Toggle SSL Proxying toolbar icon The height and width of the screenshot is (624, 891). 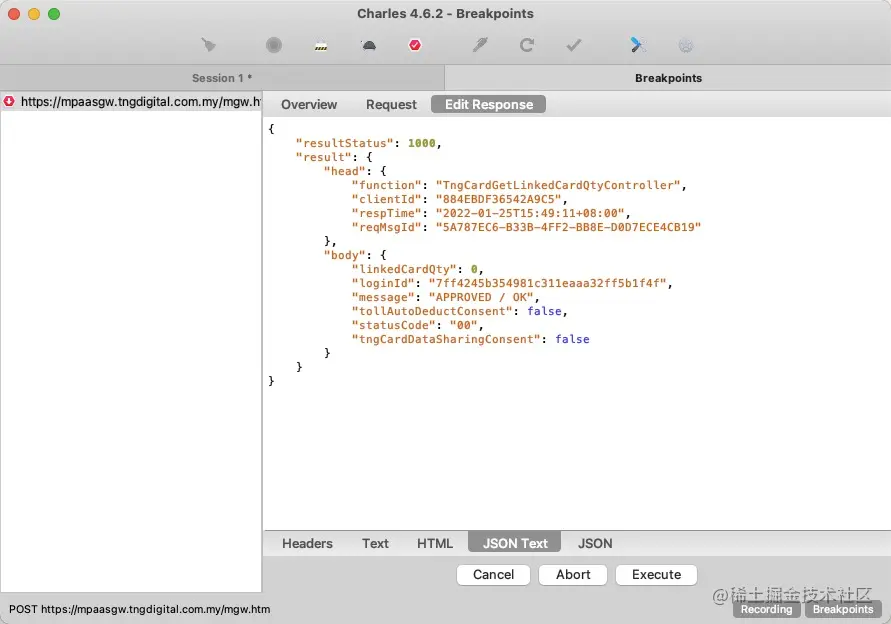click(x=321, y=45)
